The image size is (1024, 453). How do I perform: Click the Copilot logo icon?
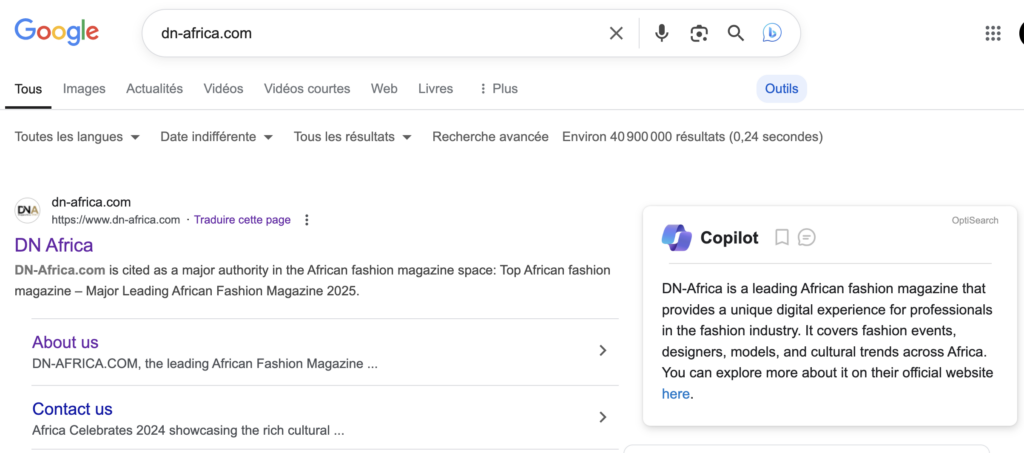click(677, 238)
